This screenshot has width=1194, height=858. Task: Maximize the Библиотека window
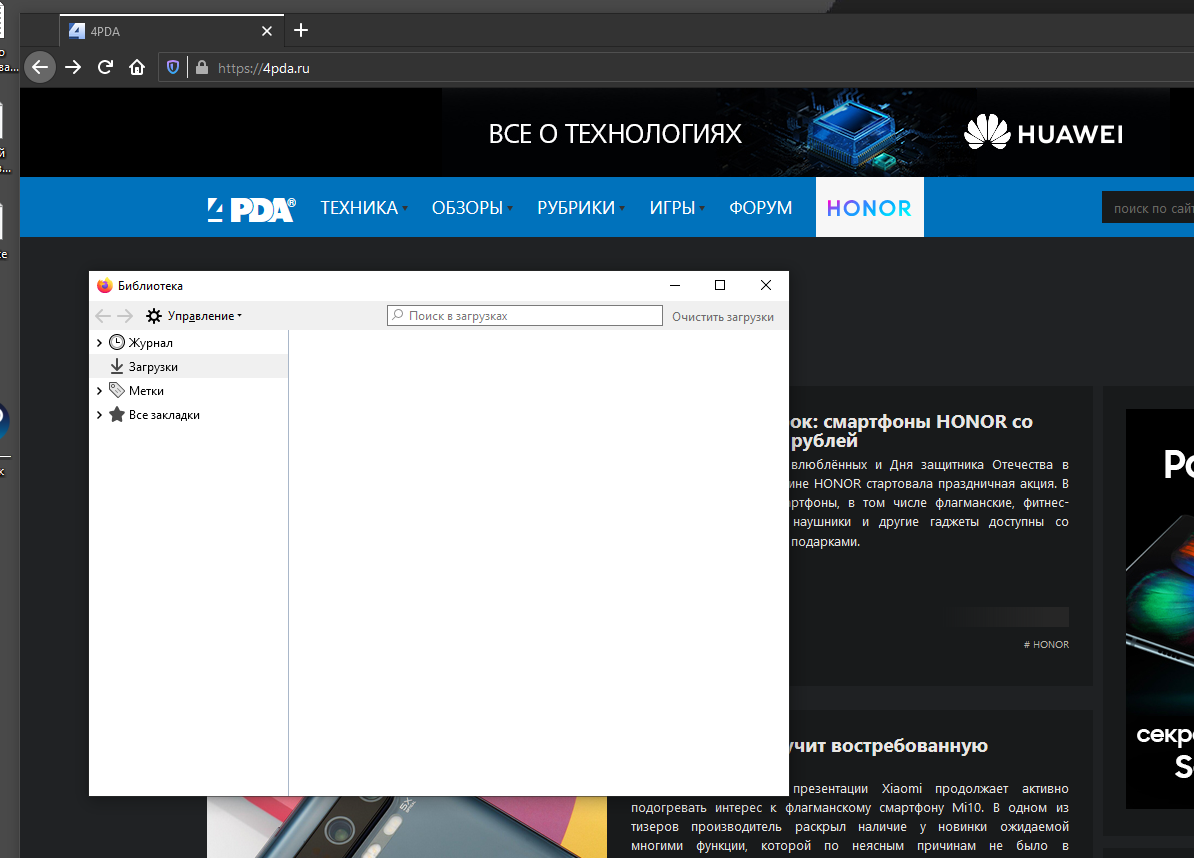(x=720, y=285)
